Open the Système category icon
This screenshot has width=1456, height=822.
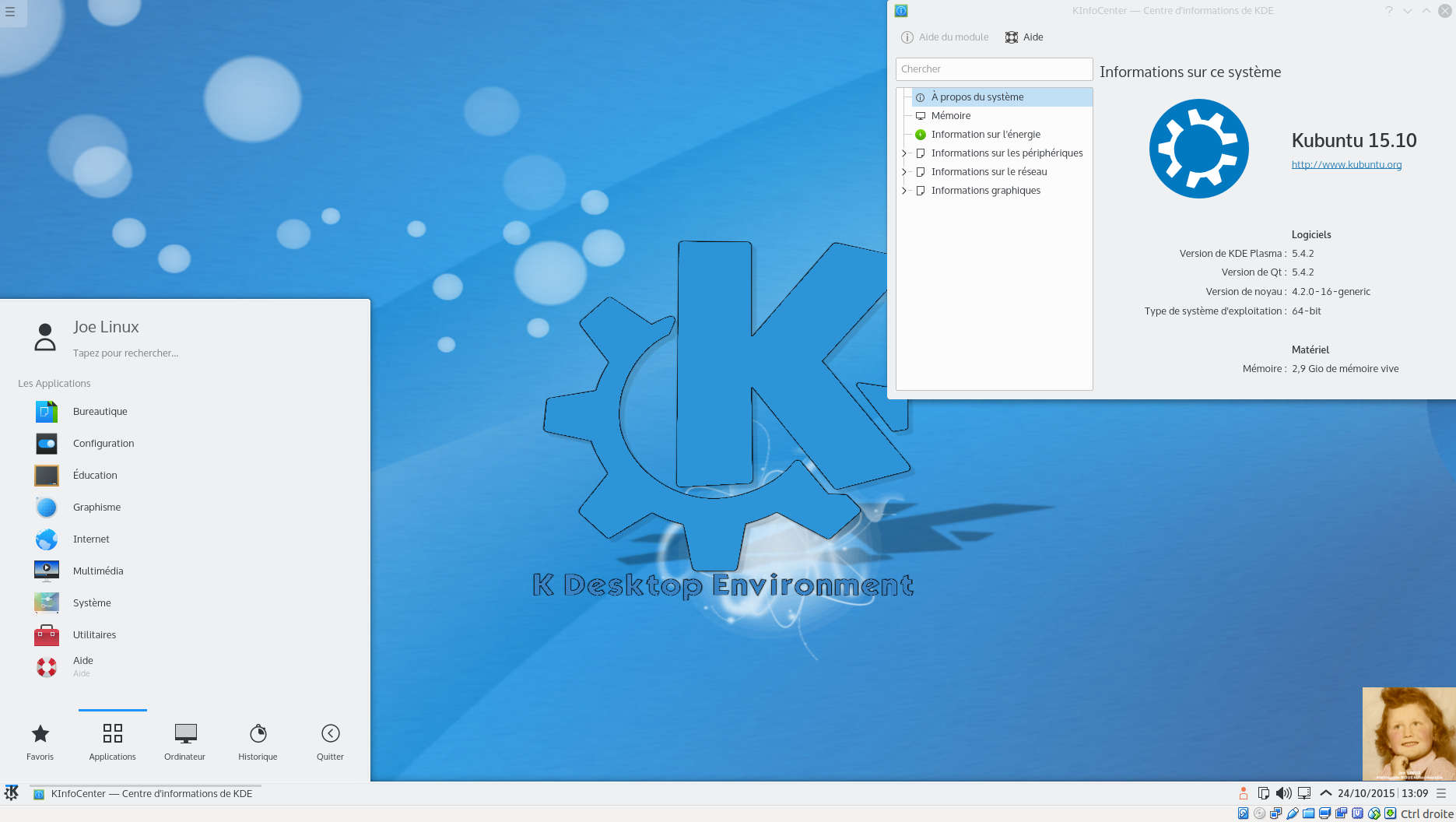pos(47,603)
